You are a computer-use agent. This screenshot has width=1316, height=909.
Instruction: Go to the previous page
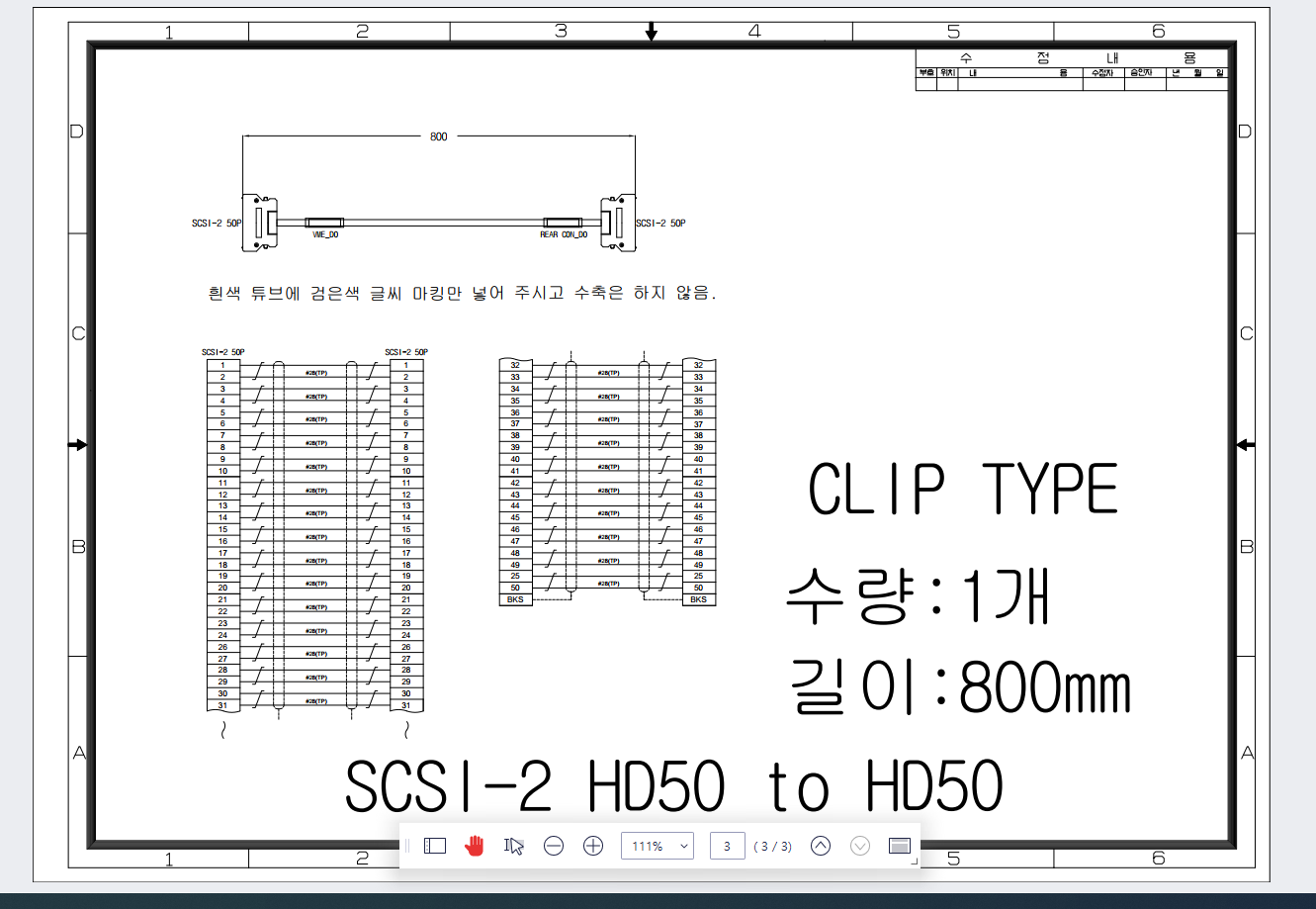[x=821, y=846]
